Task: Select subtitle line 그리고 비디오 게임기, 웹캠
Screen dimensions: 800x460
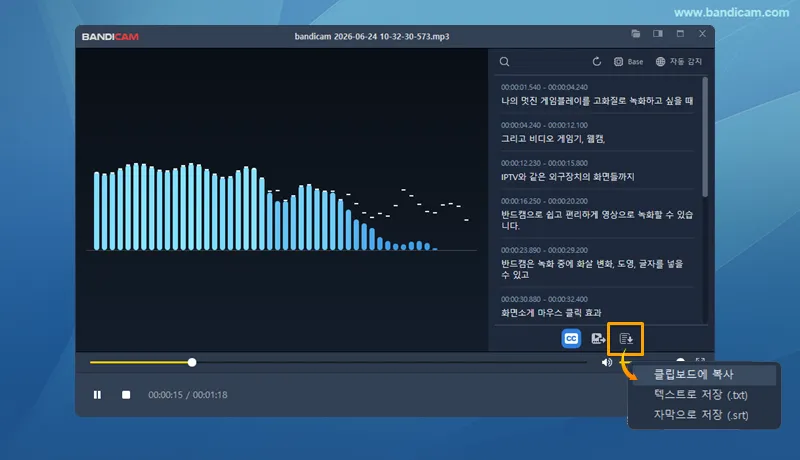Action: 553,139
